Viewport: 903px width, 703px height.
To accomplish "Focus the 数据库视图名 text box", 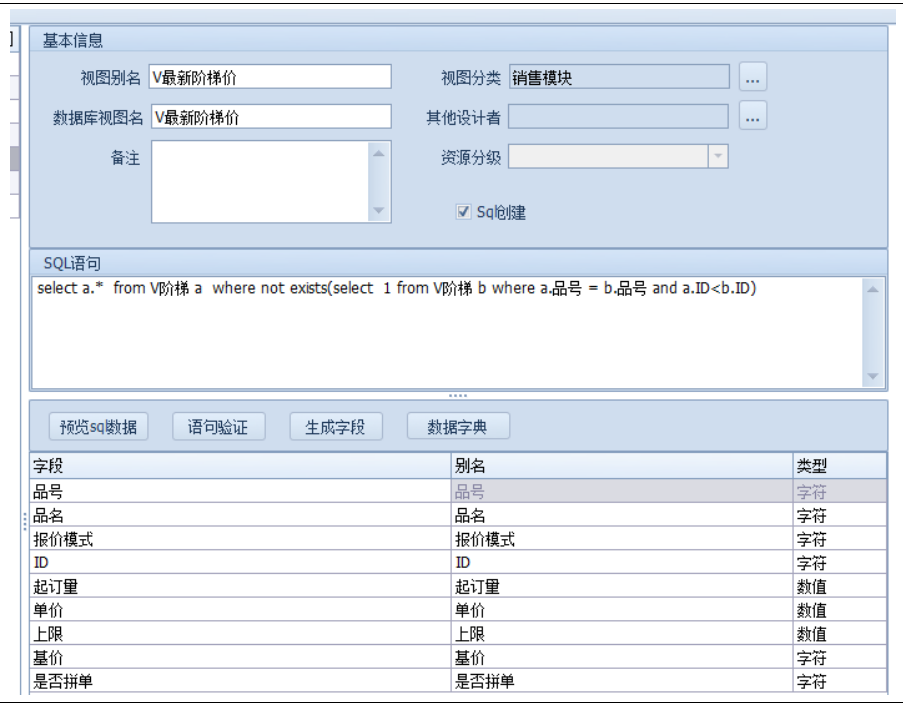I will [x=270, y=117].
